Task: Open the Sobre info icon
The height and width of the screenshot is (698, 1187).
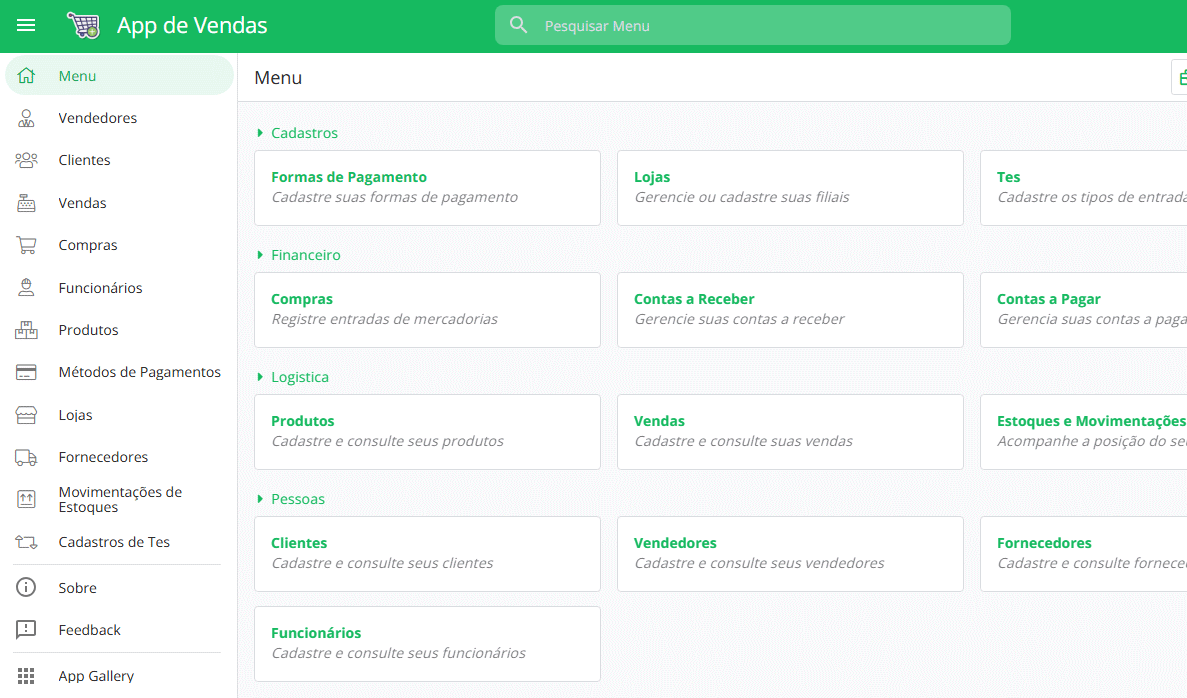Action: 26,587
